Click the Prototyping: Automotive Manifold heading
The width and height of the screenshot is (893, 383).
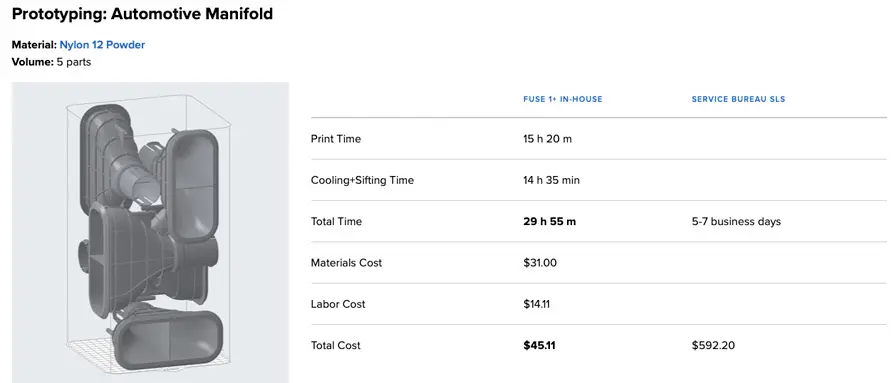142,14
